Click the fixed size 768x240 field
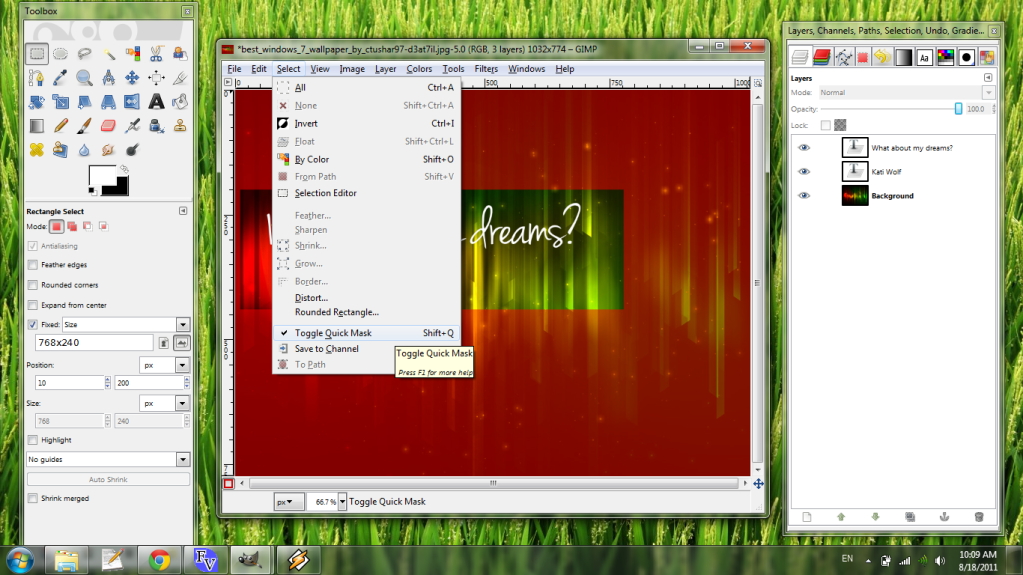 coord(94,343)
